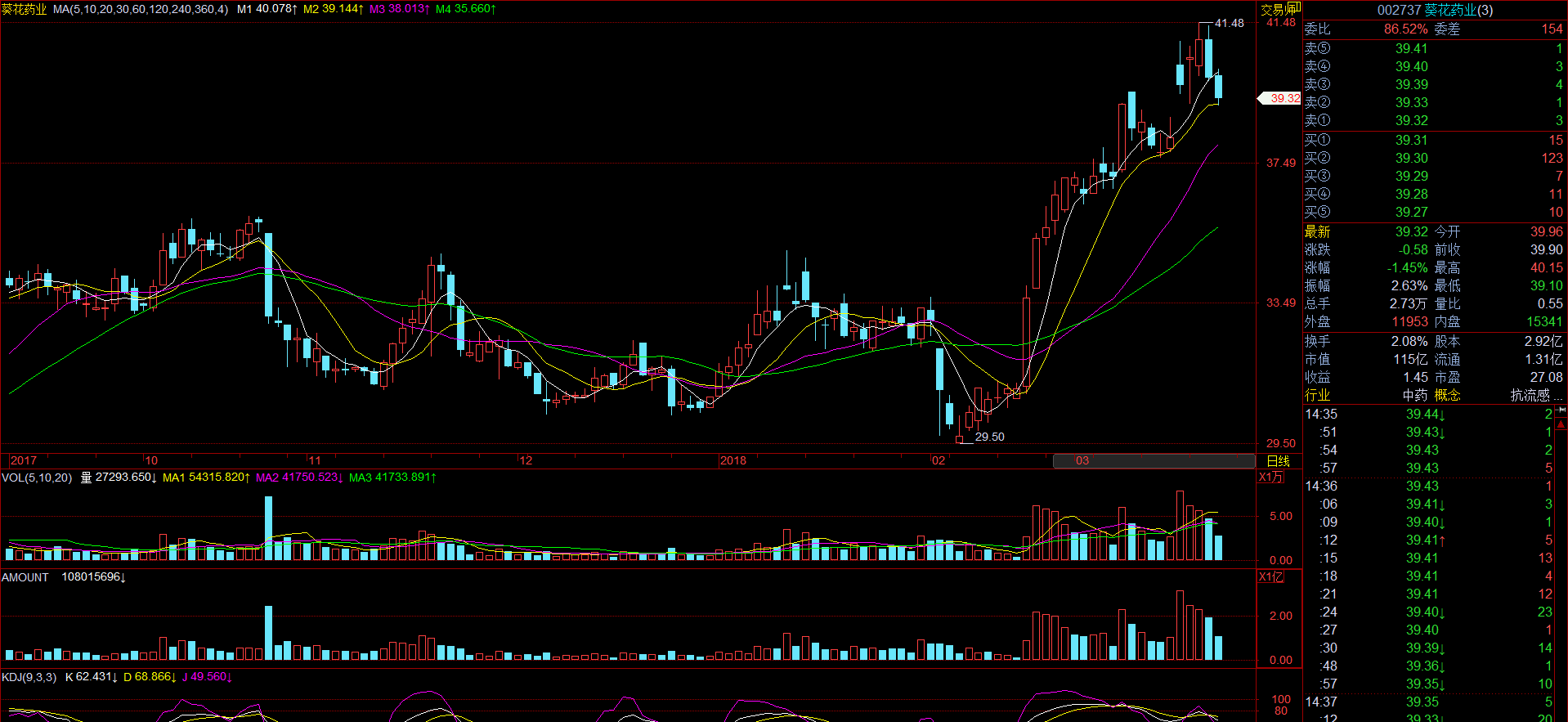Screen dimensions: 1568x722
Task: Click the 10 month marker on the time axis
Action: click(151, 460)
